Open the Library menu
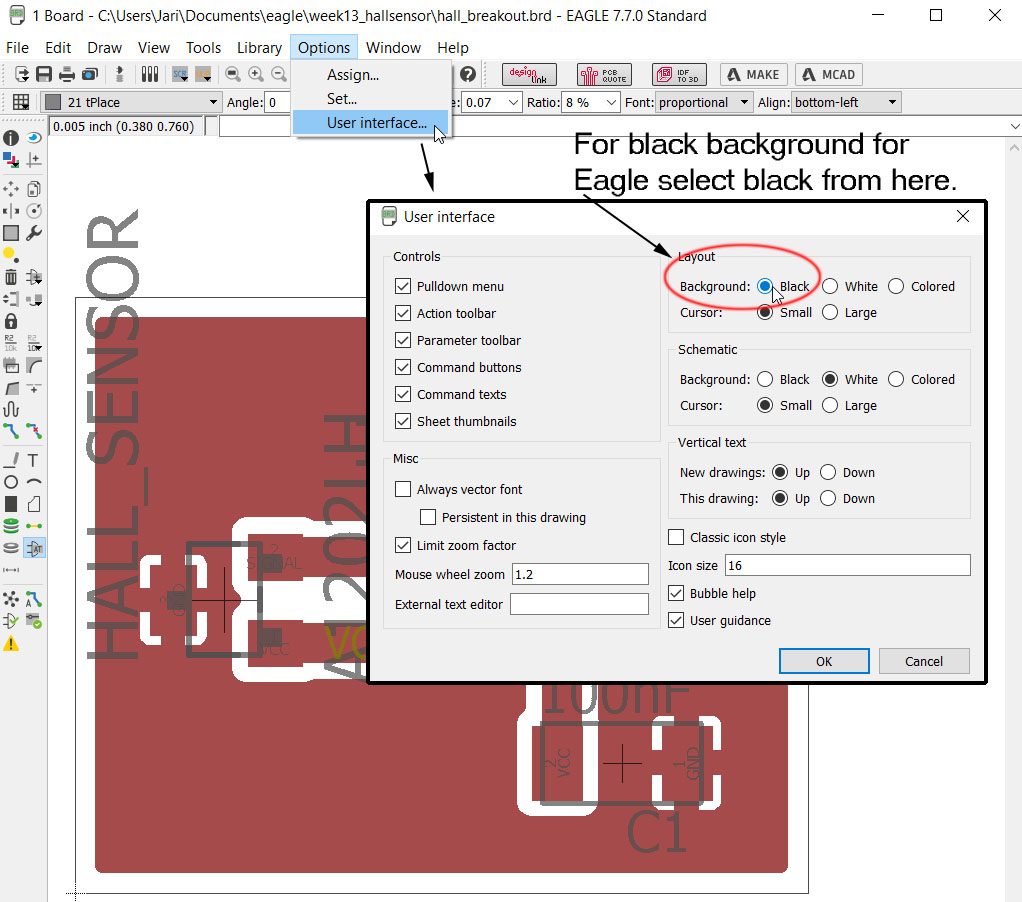 point(259,48)
